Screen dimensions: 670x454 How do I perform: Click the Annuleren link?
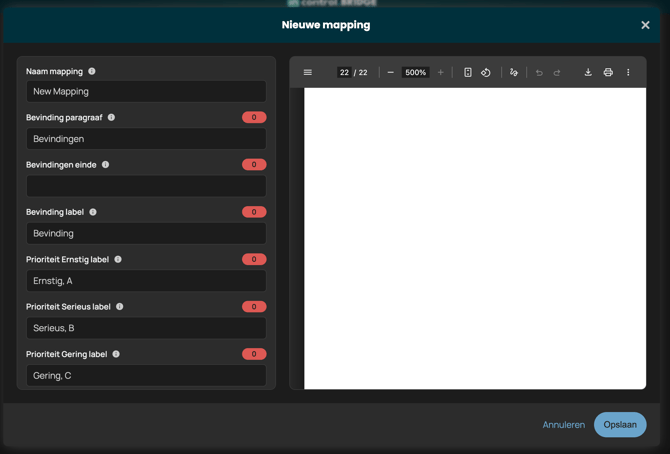(x=563, y=425)
